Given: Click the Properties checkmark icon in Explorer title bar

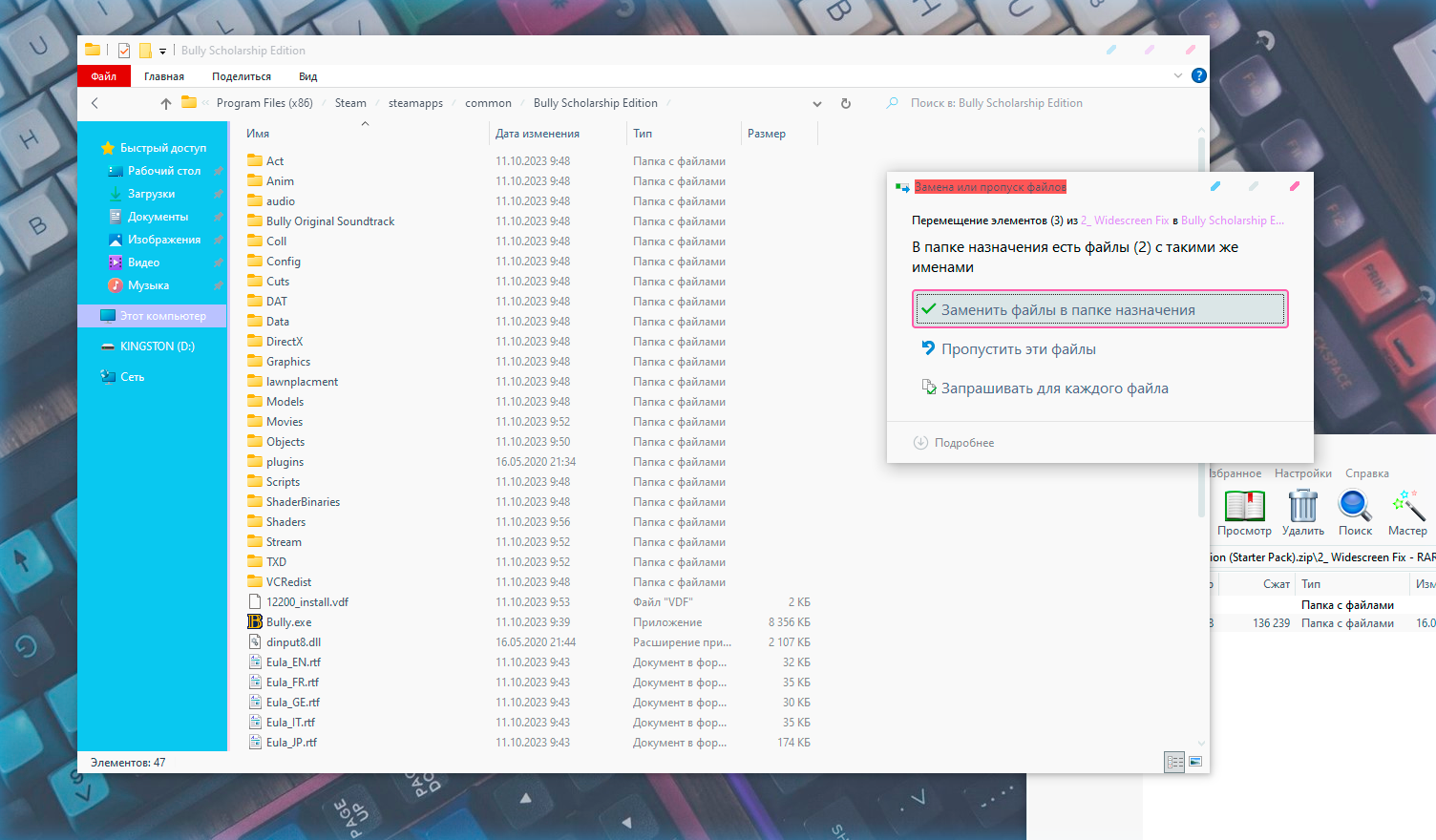Looking at the screenshot, I should pos(124,51).
